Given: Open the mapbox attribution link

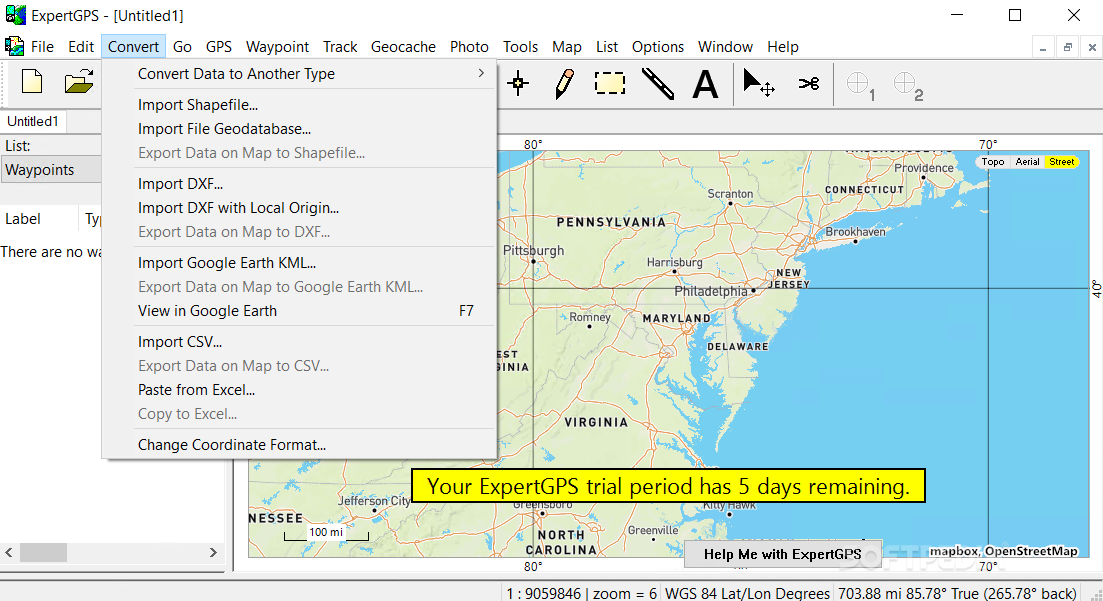Looking at the screenshot, I should click(954, 551).
